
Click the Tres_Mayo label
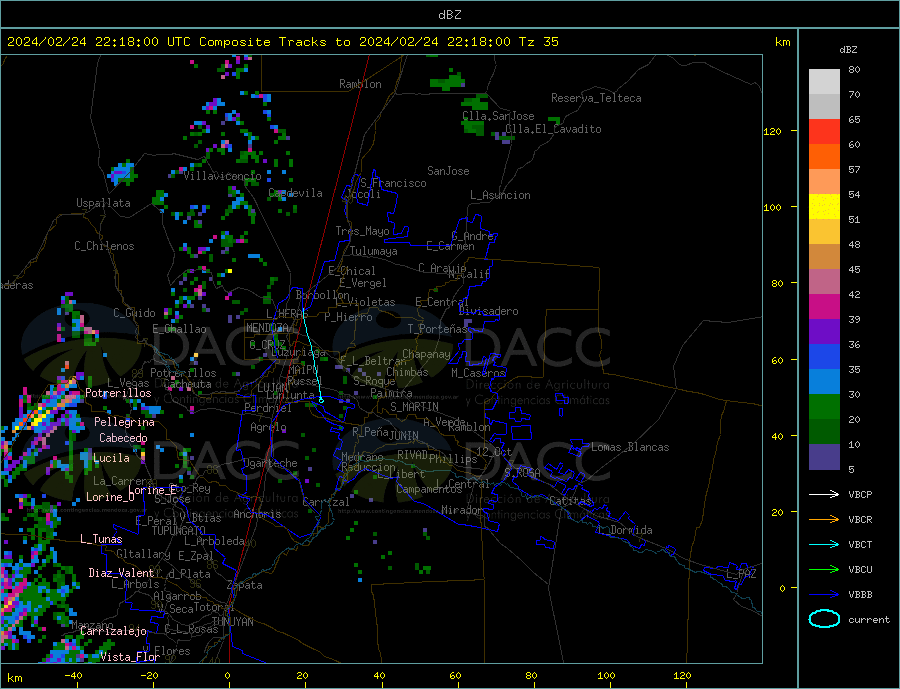tap(362, 231)
